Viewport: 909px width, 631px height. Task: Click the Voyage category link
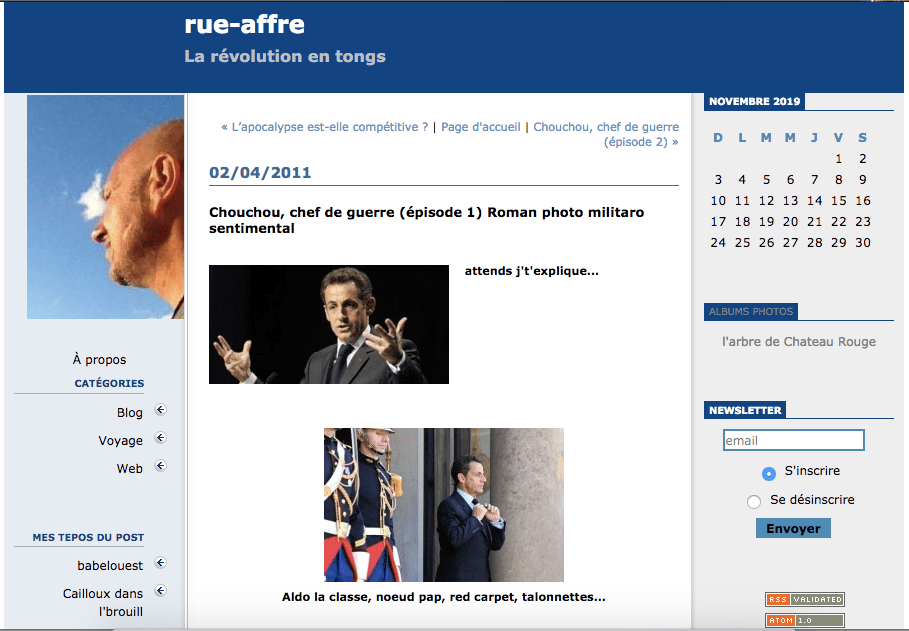point(121,441)
